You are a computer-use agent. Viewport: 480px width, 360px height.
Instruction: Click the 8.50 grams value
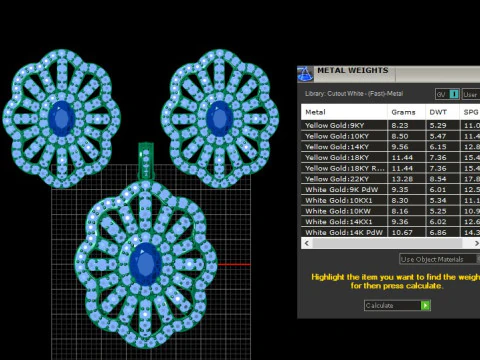pyautogui.click(x=400, y=136)
